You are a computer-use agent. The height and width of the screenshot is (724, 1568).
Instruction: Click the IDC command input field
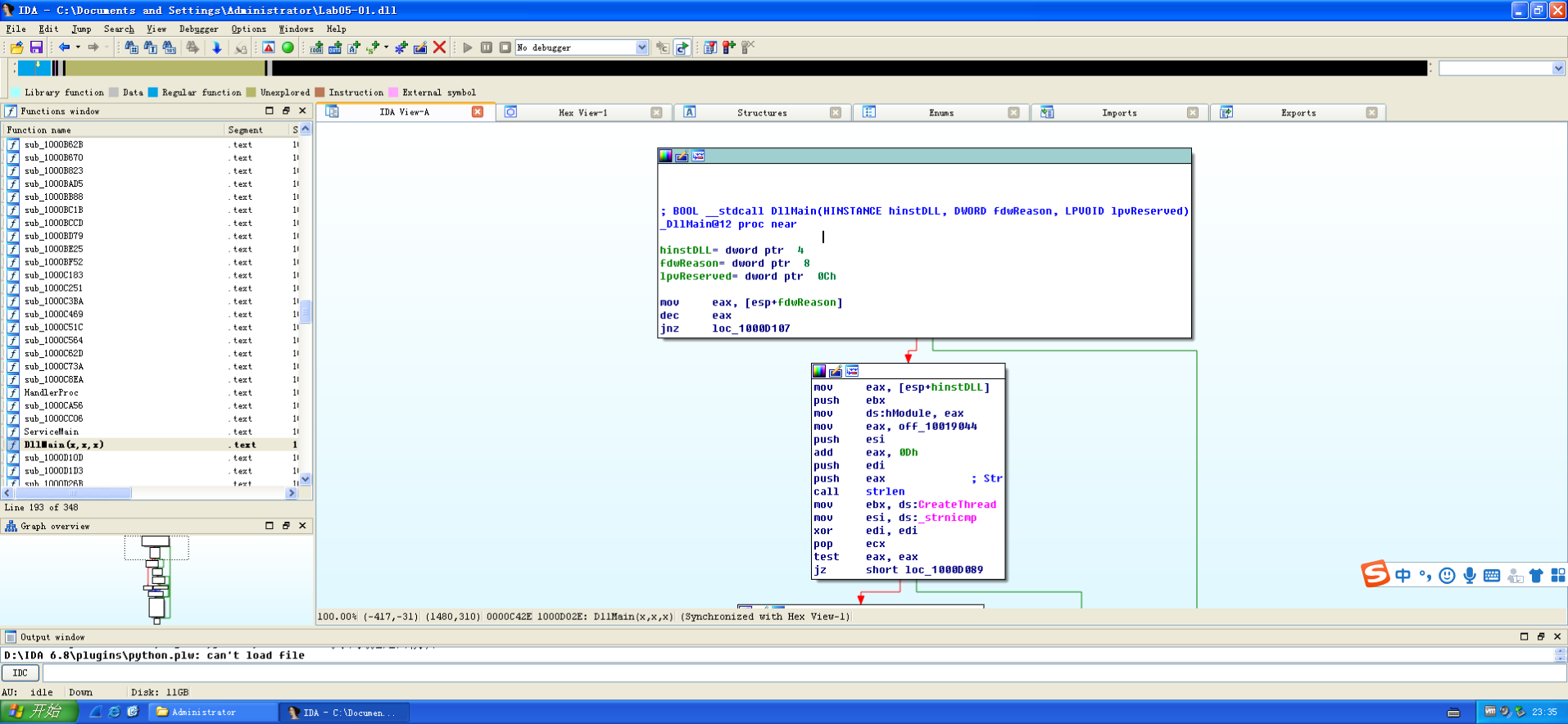point(804,672)
